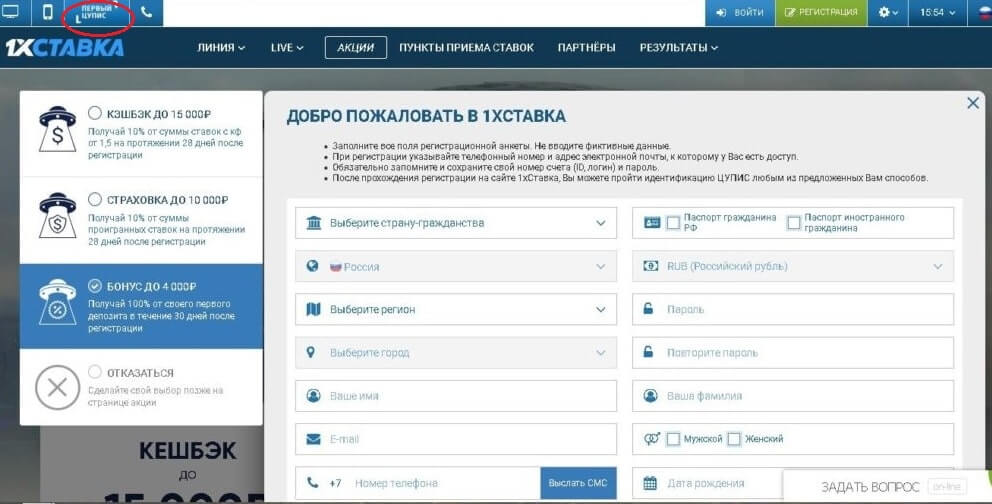Click padlock icon beside Повторите пароль

tap(648, 352)
